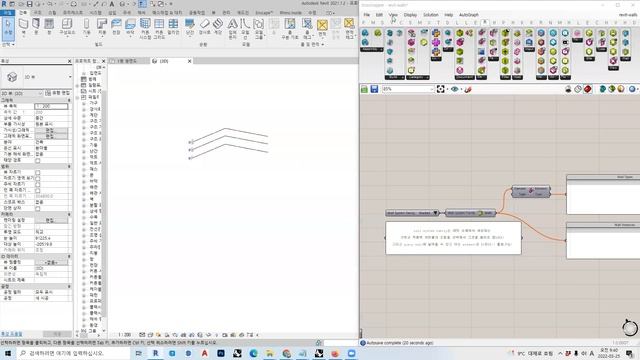The width and height of the screenshot is (640, 360).
Task: Click the project browser horizontal scrollbar
Action: 88,335
